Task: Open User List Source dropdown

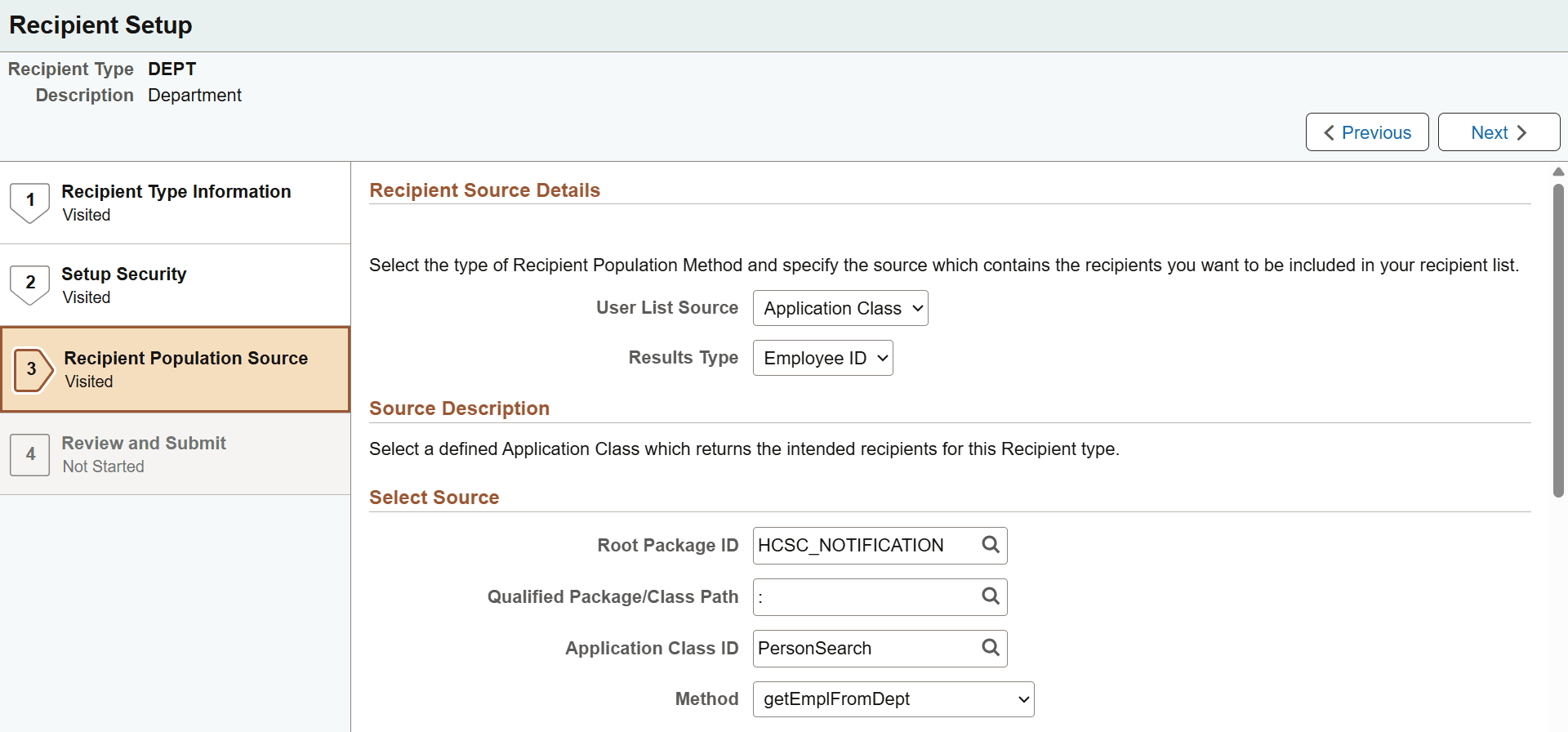Action: tap(840, 308)
